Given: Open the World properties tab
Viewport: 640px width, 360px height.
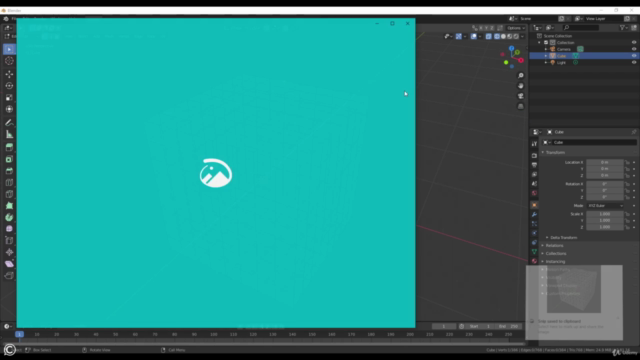Looking at the screenshot, I should pos(534,193).
